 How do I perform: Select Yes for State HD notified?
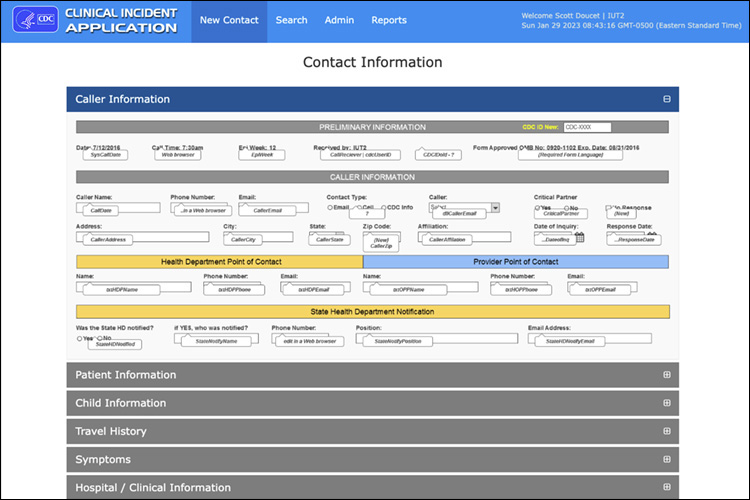coord(80,338)
